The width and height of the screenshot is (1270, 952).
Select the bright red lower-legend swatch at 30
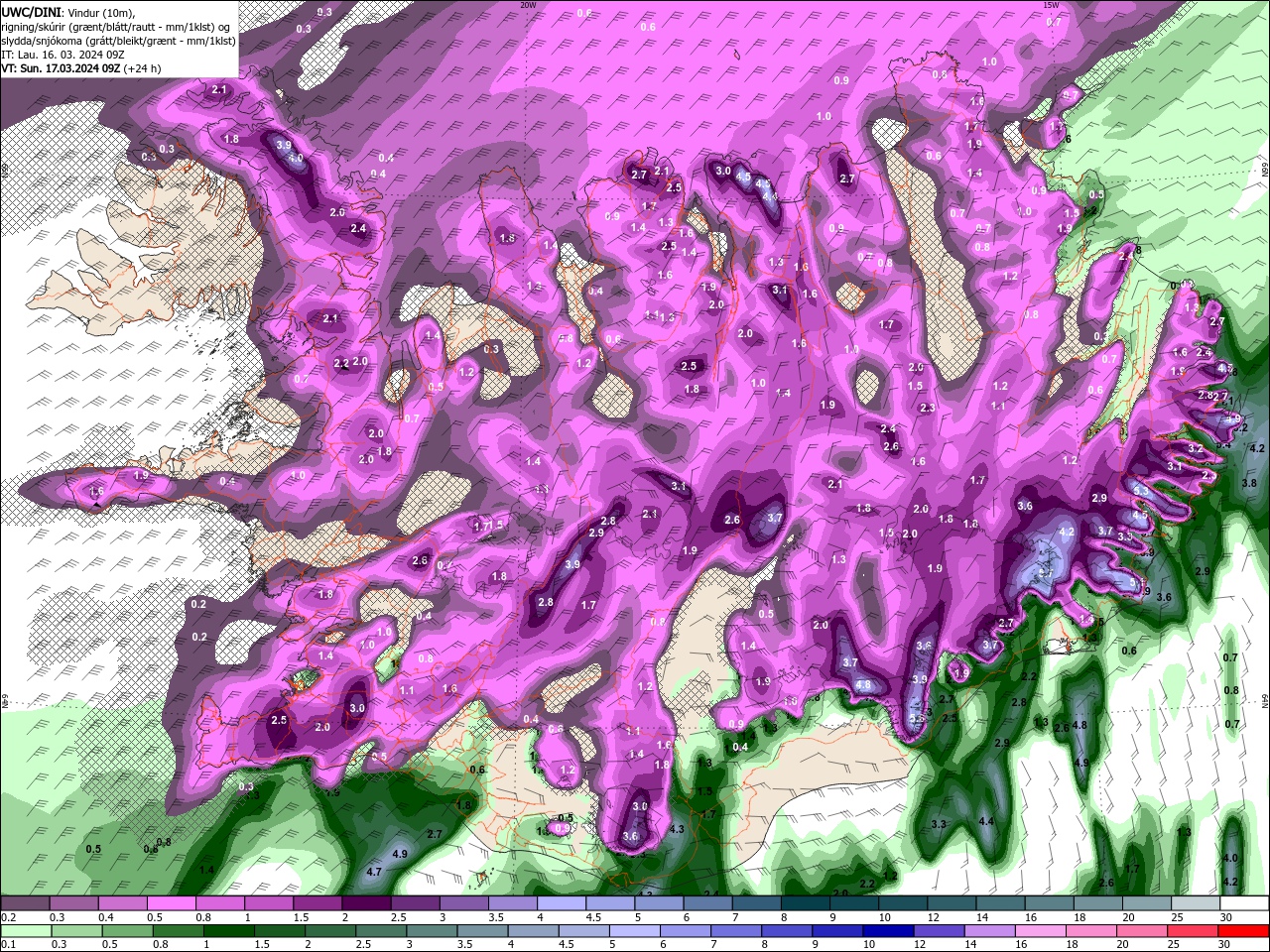[x=1244, y=930]
